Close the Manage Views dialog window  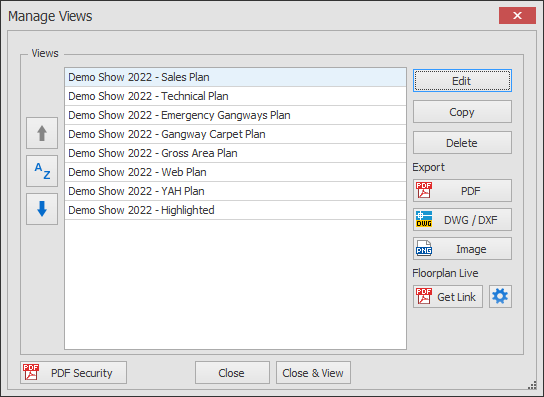(x=517, y=16)
